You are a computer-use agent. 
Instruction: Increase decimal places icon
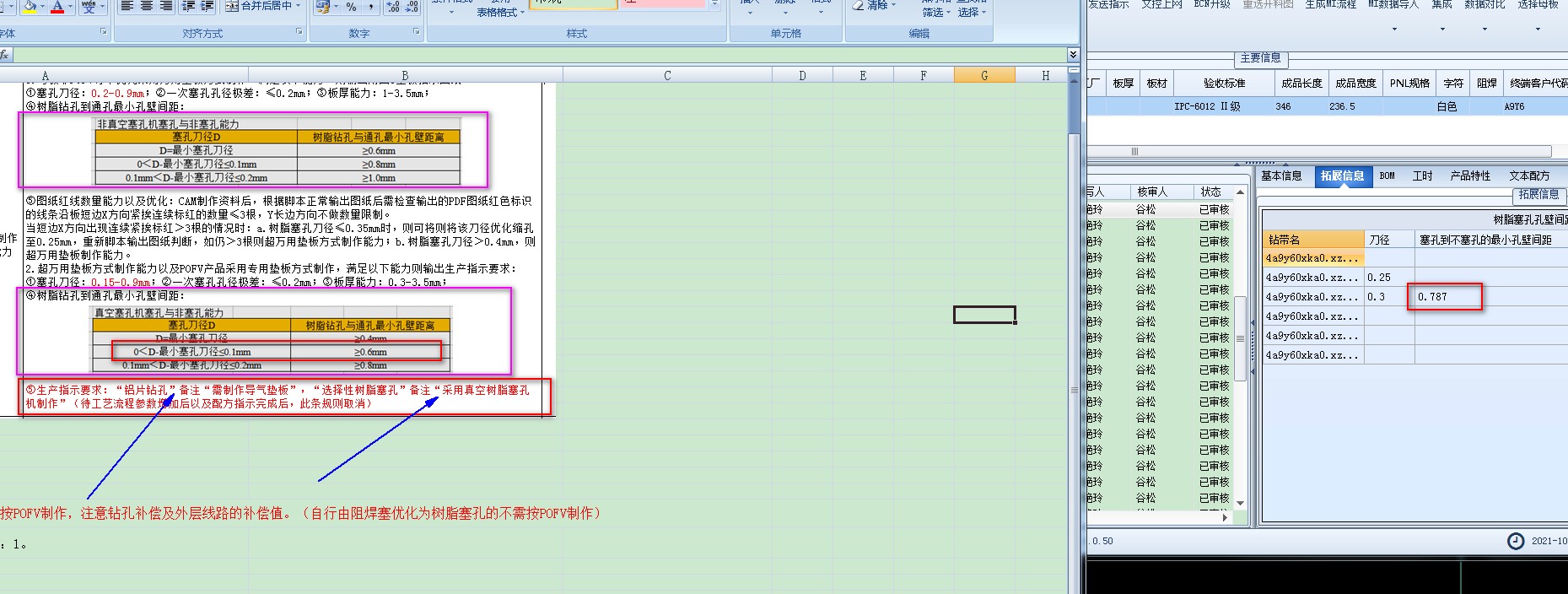393,6
